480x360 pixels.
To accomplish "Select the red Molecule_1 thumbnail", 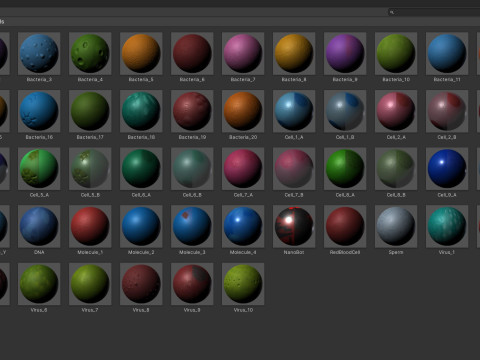I will [x=90, y=226].
